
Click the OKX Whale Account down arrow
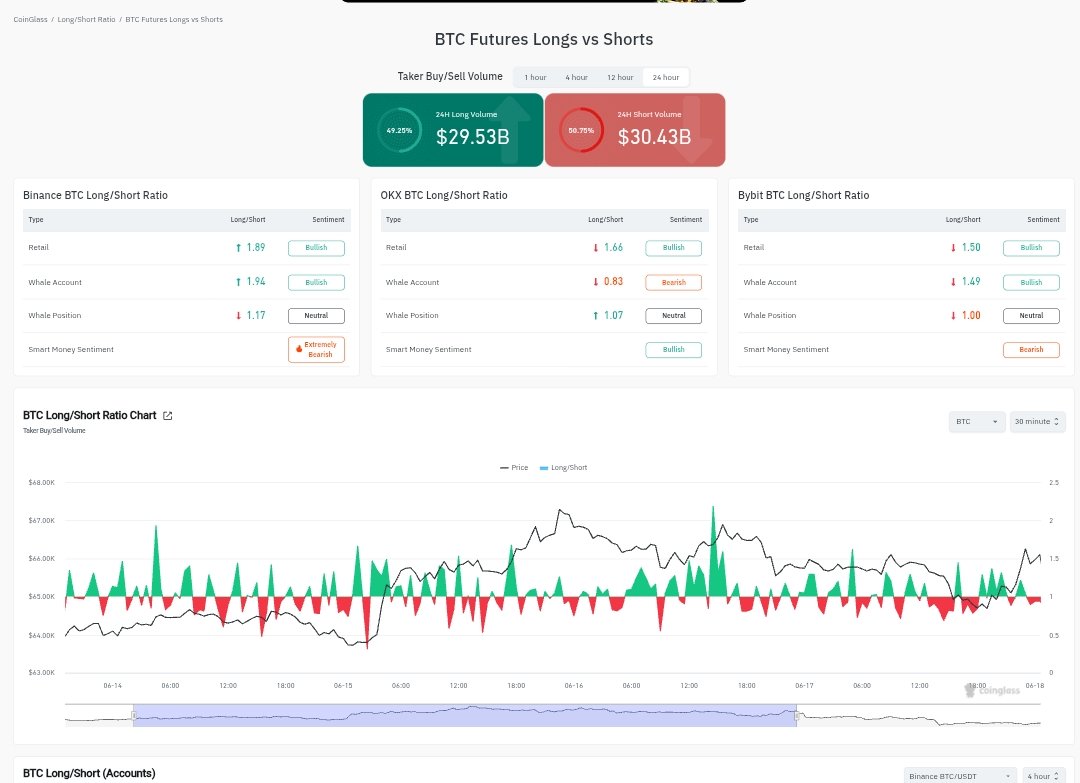596,282
